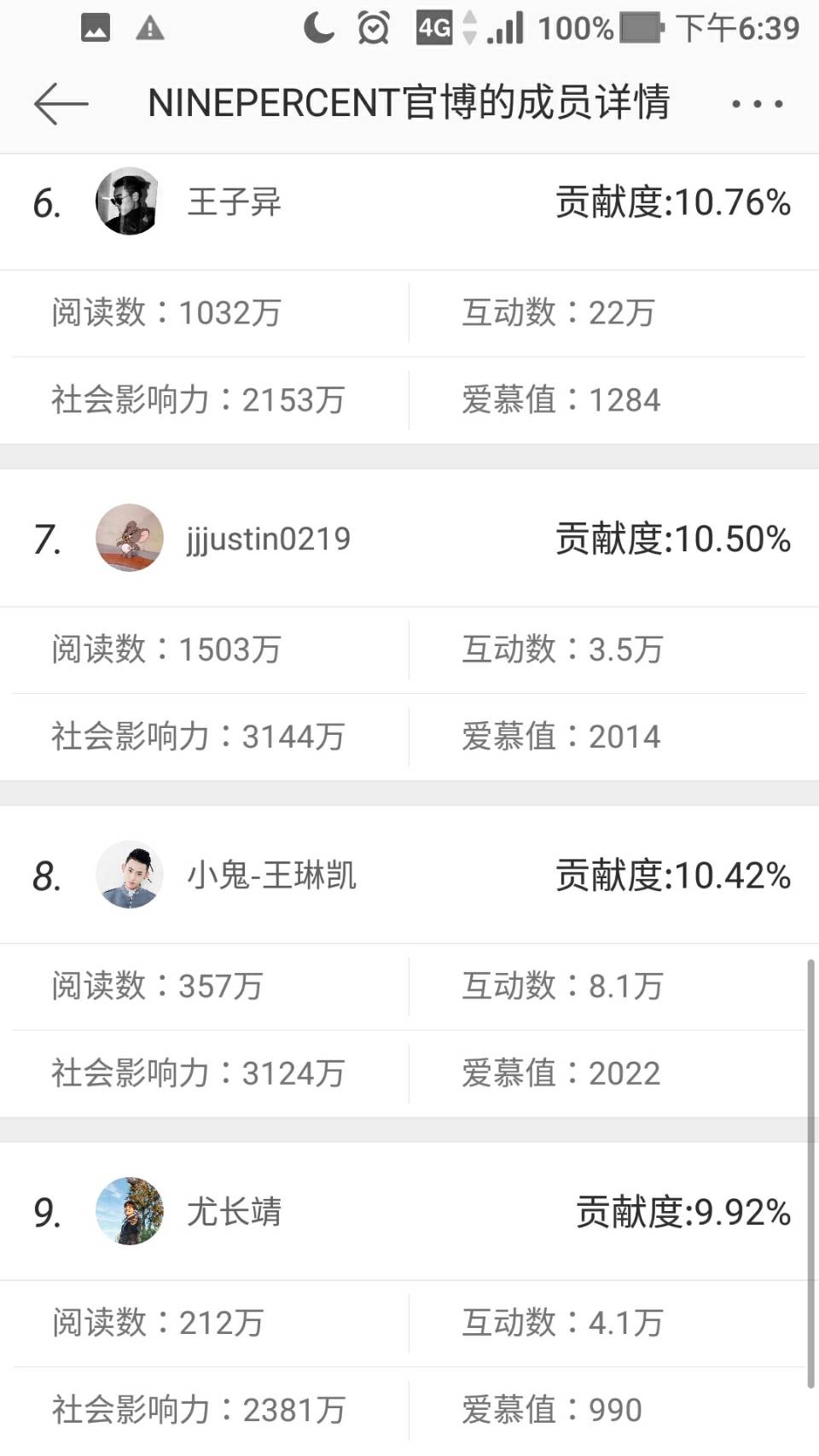819x1456 pixels.
Task: Open the three-dot more options menu
Action: tap(757, 104)
